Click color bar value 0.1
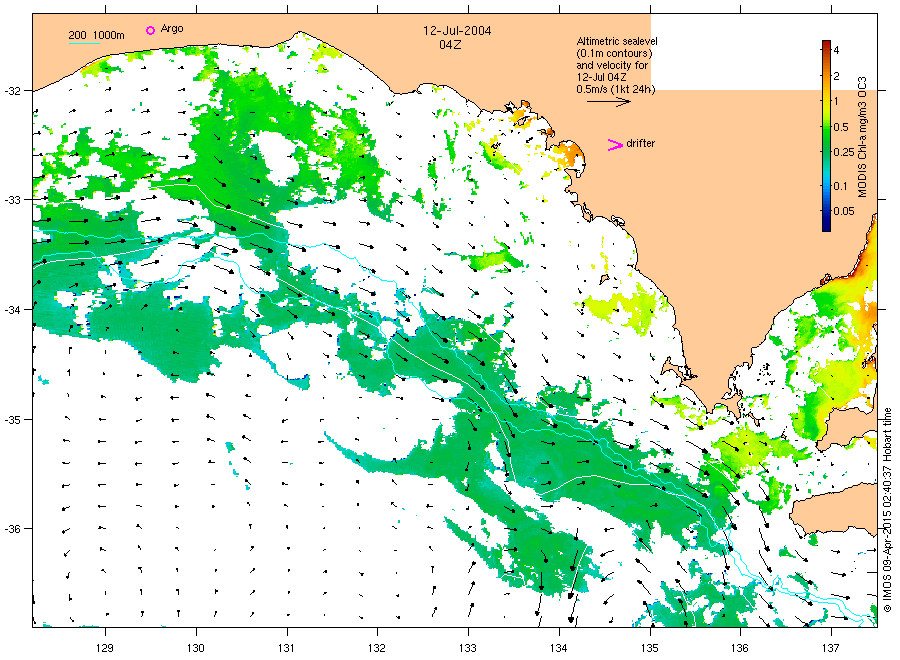This screenshot has width=900, height=660. pos(840,186)
